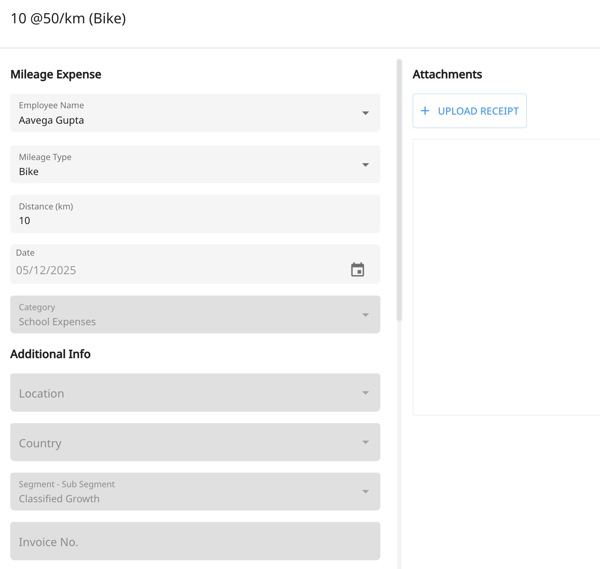Open the calendar date picker icon
The width and height of the screenshot is (600, 569).
pos(357,270)
